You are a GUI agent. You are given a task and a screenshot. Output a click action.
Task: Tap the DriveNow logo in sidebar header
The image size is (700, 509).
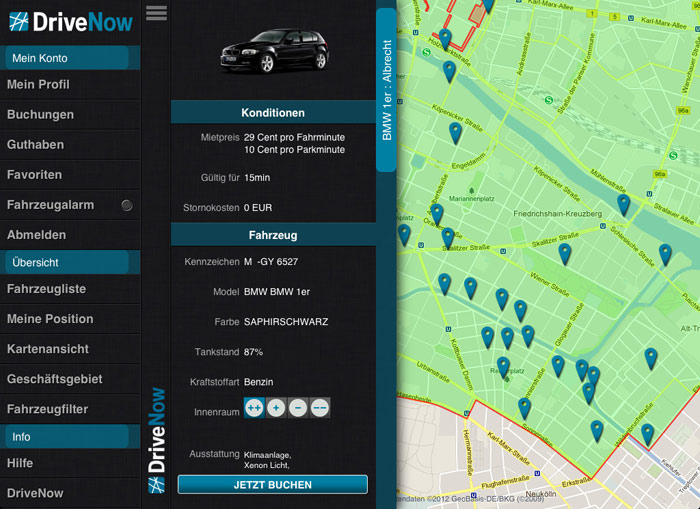click(x=71, y=22)
